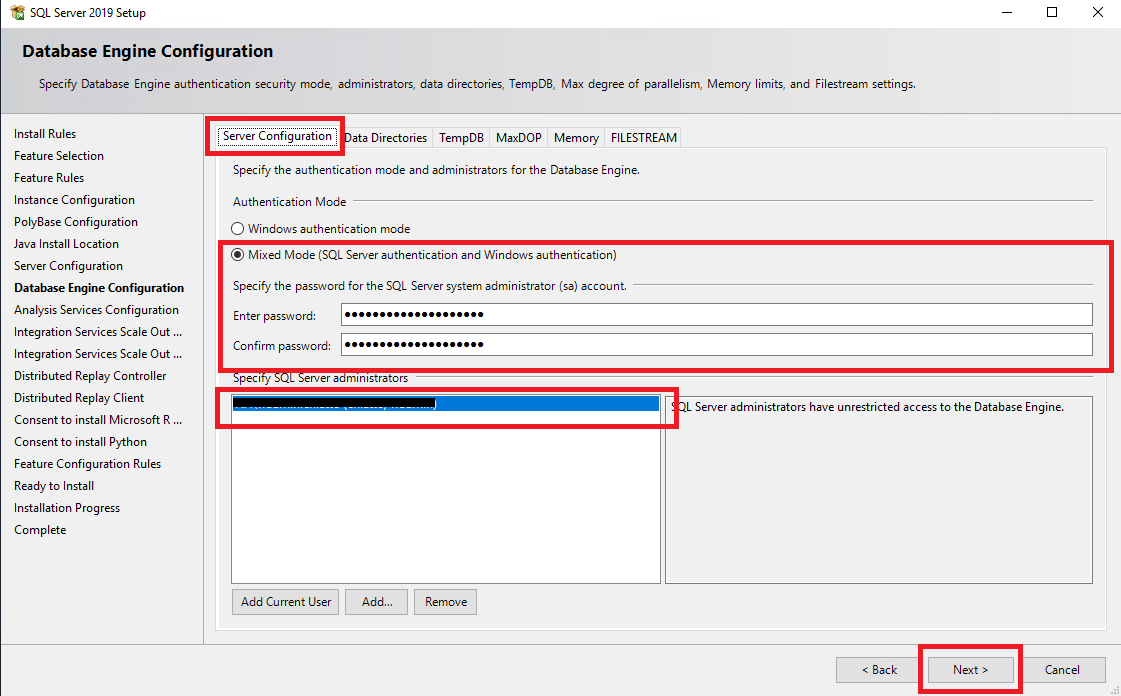
Task: Cancel the SQL Server setup
Action: pyautogui.click(x=1062, y=670)
